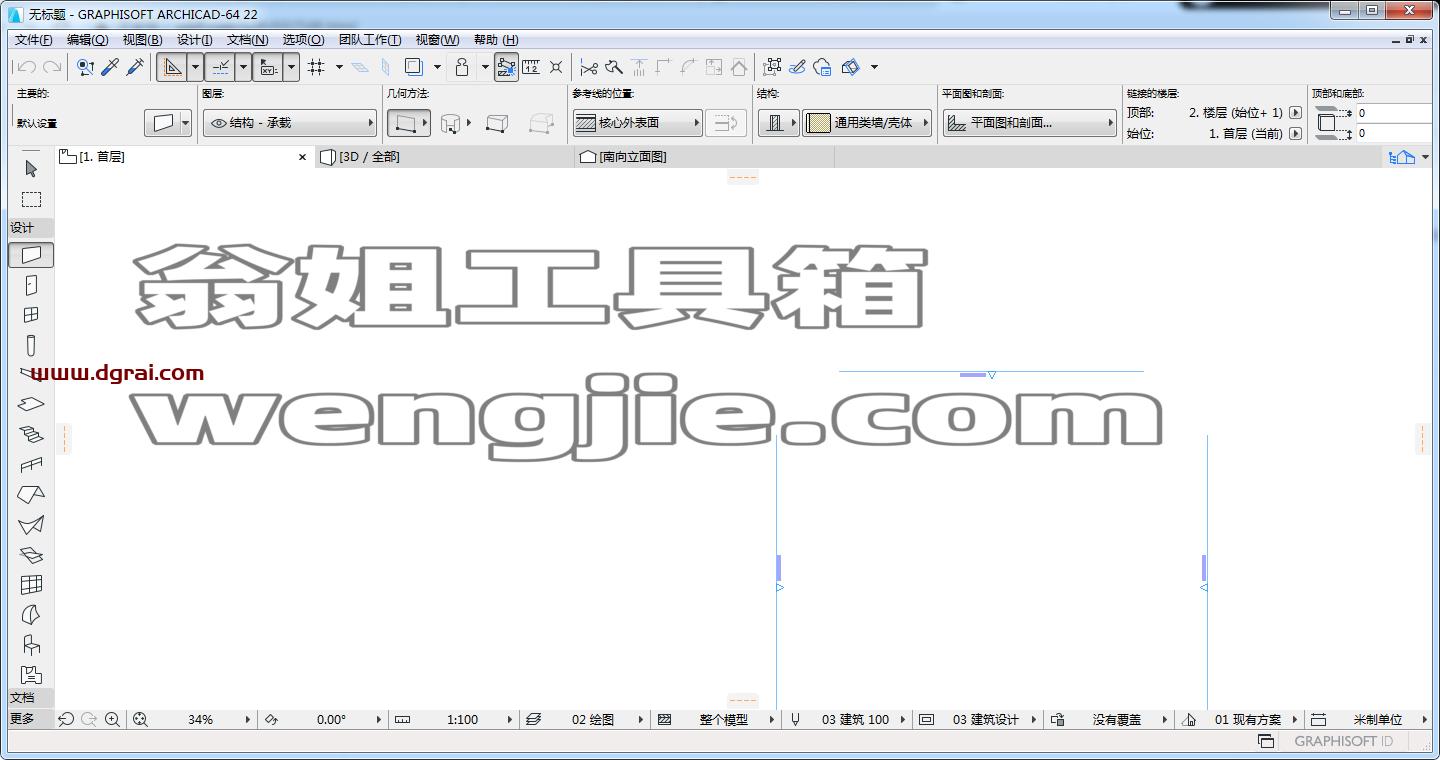Select the Door tool in the toolbox

[x=31, y=285]
